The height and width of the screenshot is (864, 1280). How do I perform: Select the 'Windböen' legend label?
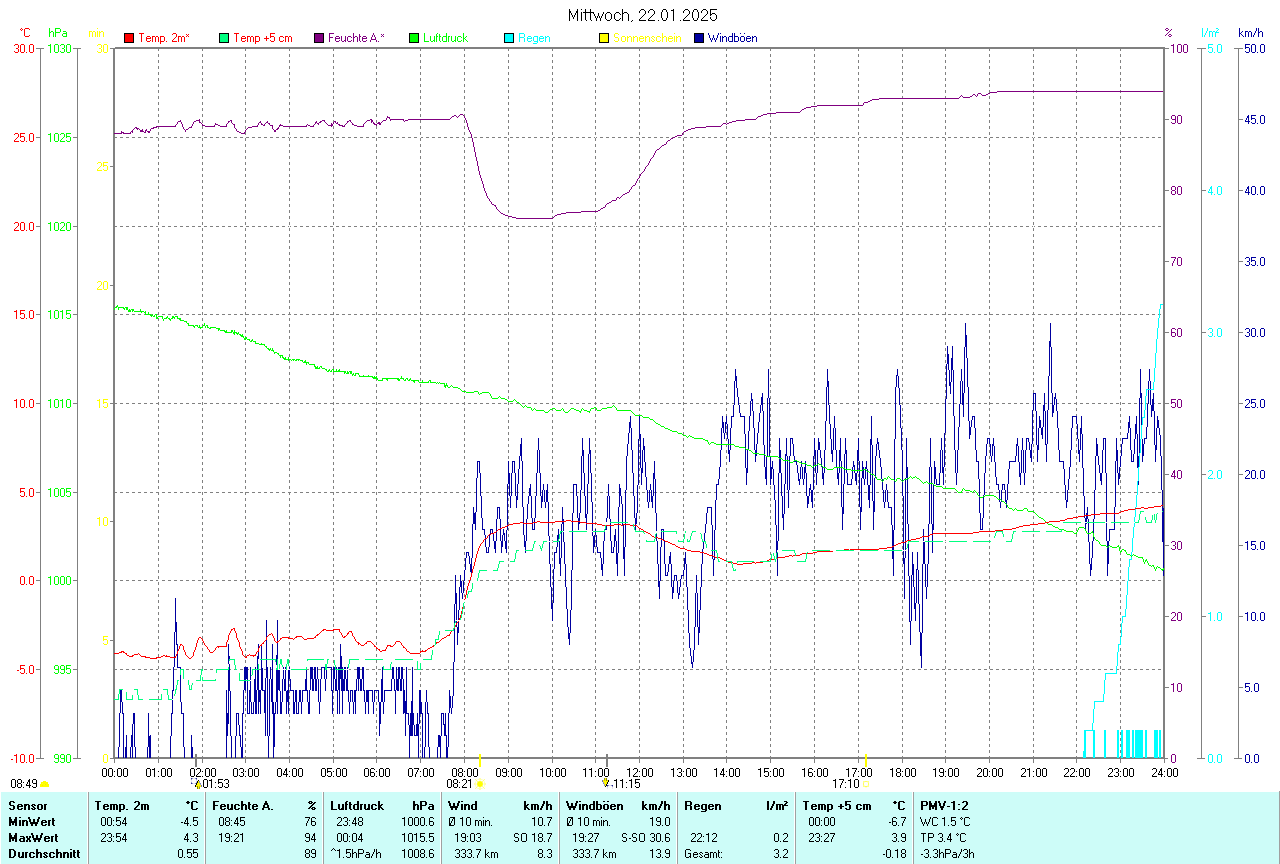click(732, 38)
